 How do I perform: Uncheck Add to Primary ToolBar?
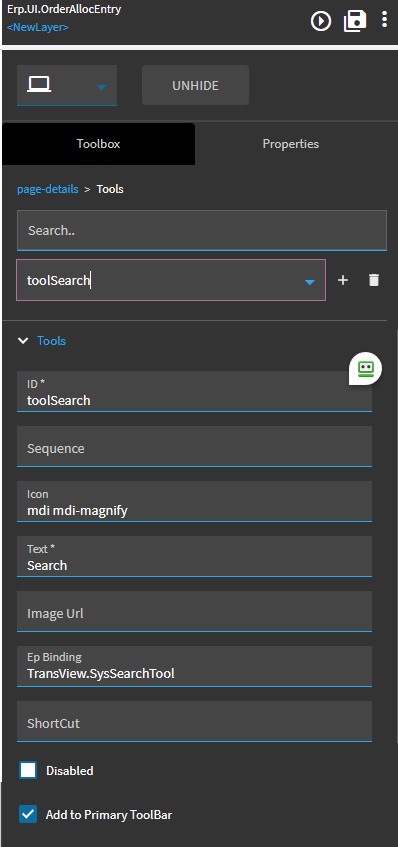coord(28,814)
